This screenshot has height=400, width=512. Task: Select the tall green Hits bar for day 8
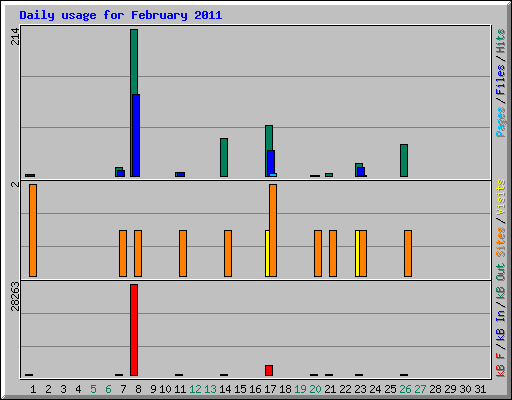click(x=134, y=62)
